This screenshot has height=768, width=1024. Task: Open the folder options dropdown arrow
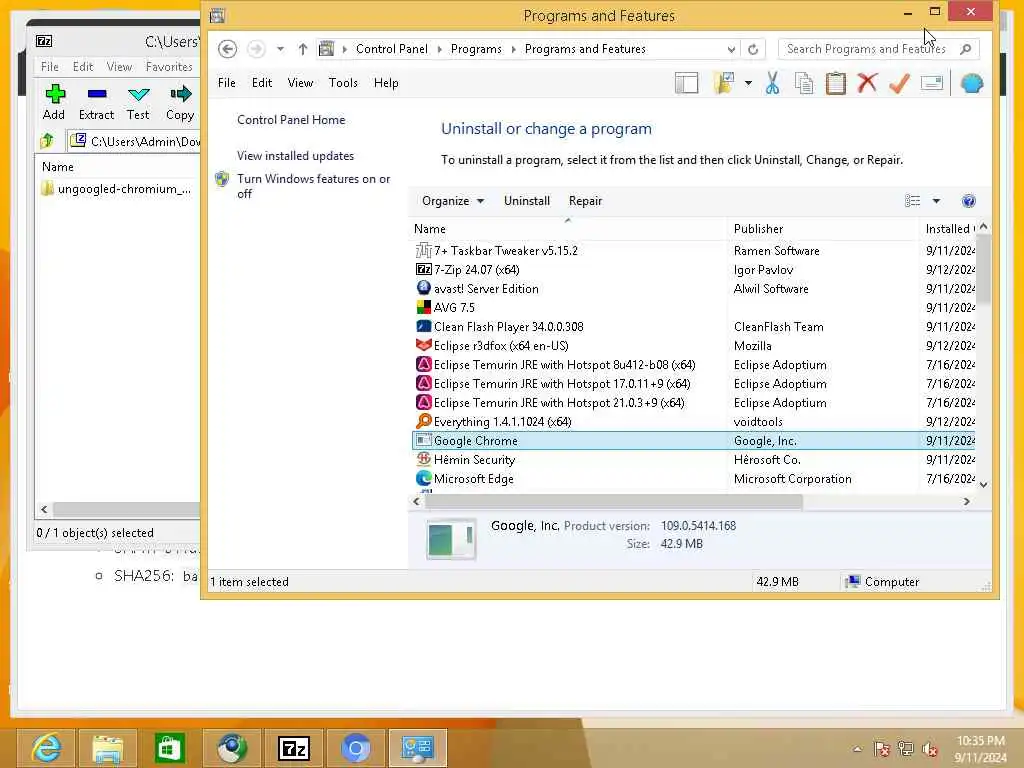click(748, 84)
